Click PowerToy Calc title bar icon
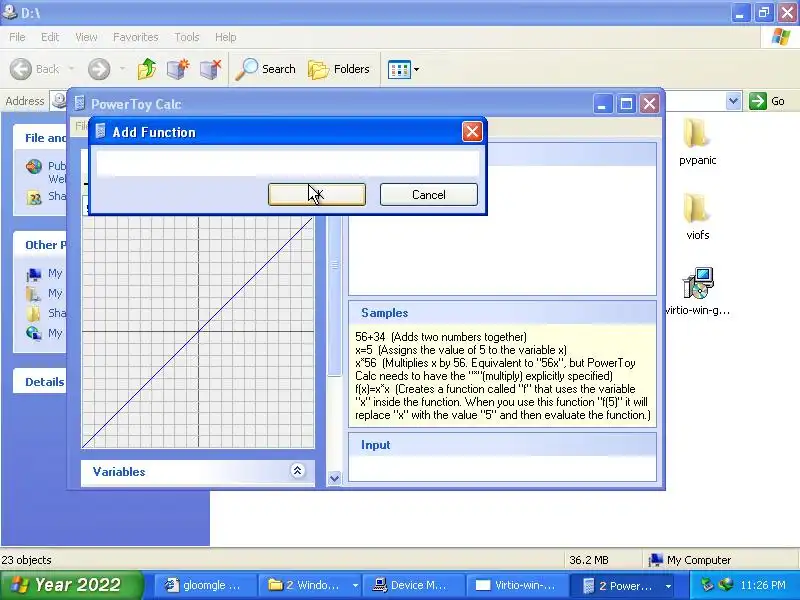This screenshot has width=800, height=600. [79, 104]
